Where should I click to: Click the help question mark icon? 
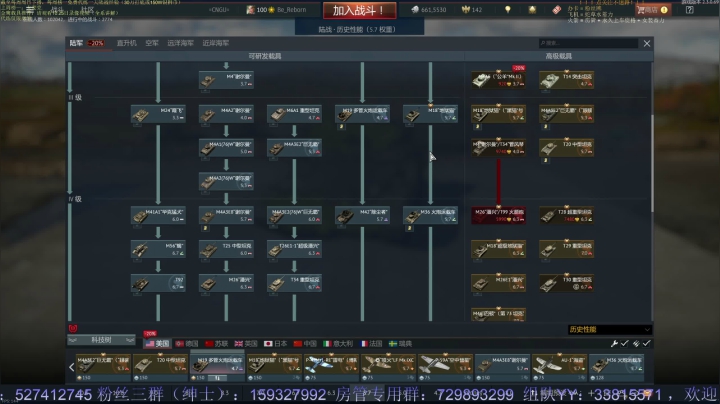point(690,10)
